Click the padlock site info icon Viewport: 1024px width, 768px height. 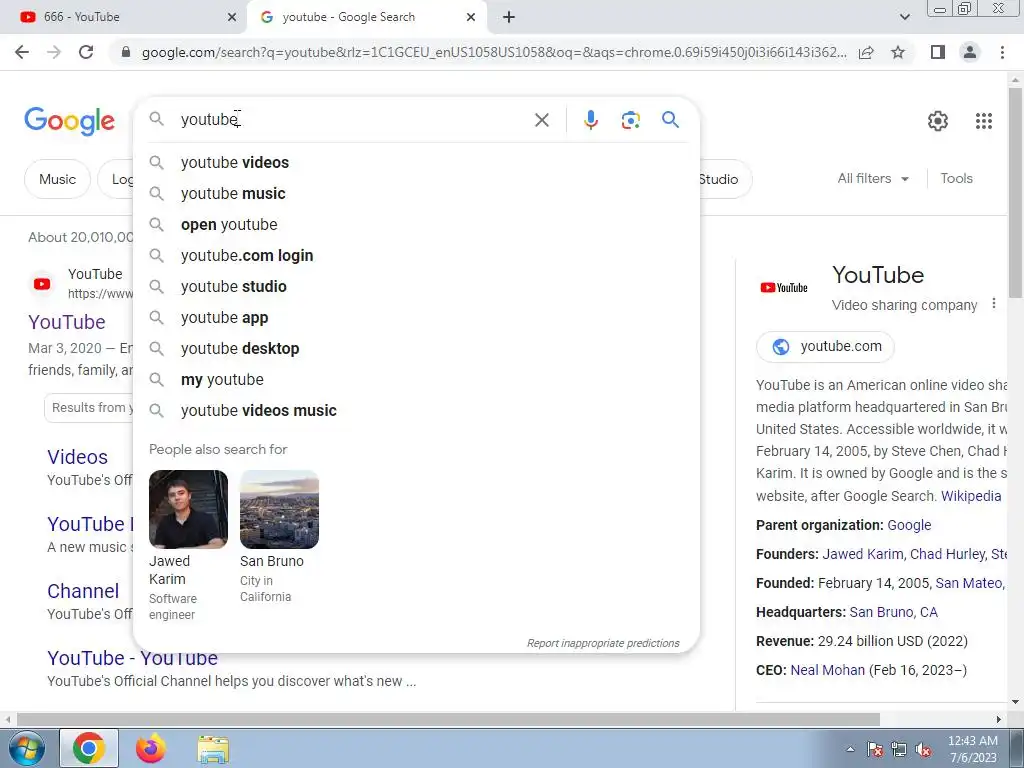tap(126, 52)
